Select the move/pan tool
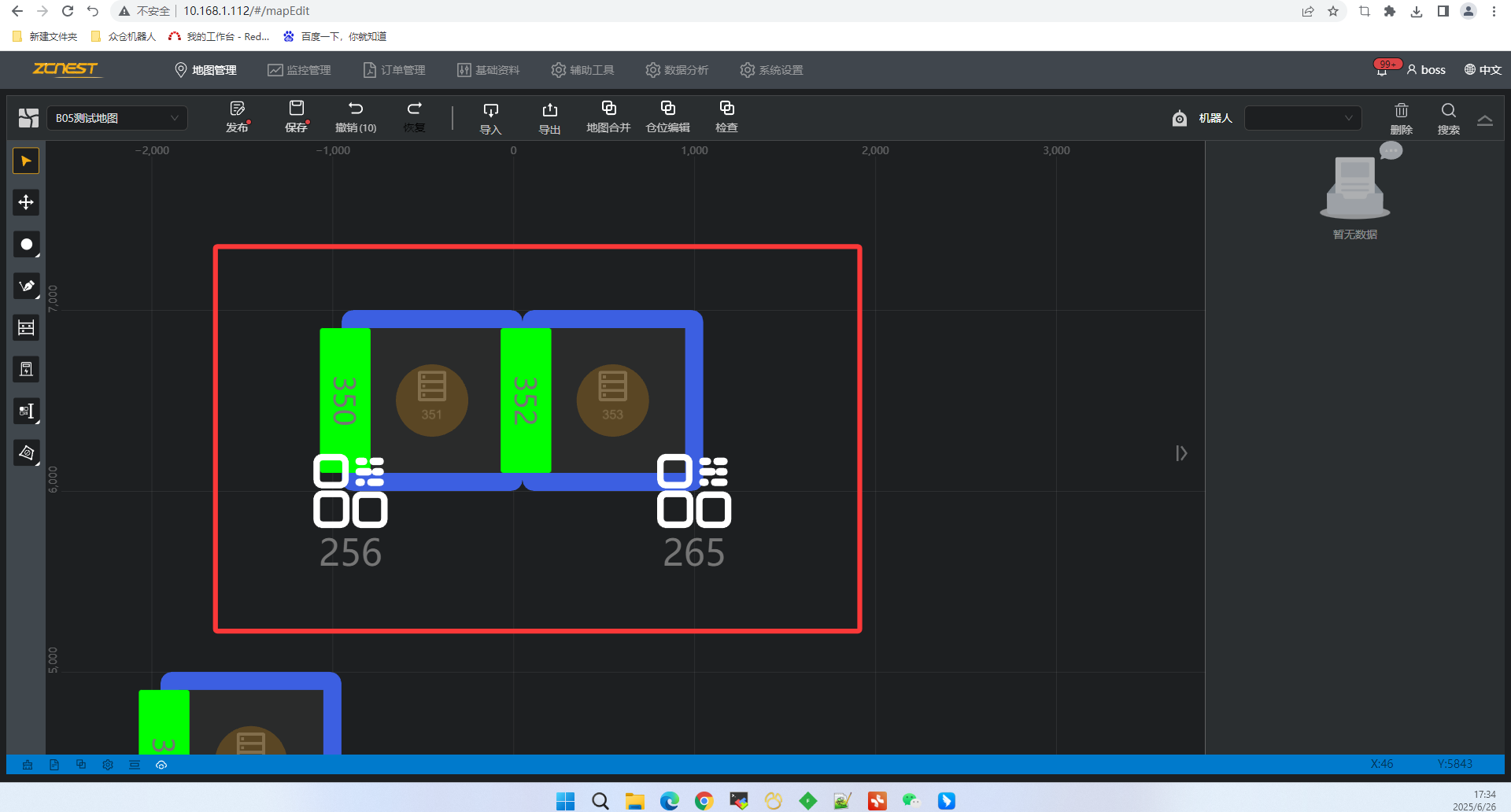The image size is (1511, 812). [x=26, y=203]
